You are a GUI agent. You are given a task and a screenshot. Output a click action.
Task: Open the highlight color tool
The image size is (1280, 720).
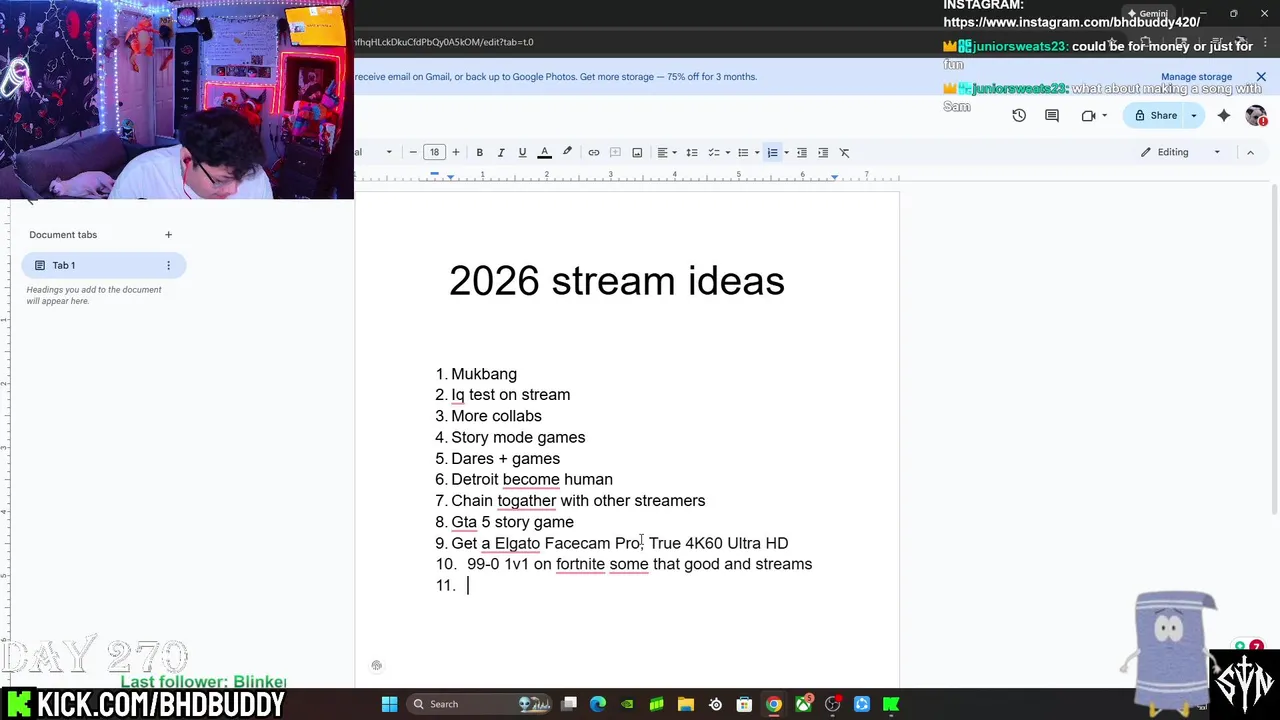point(567,152)
